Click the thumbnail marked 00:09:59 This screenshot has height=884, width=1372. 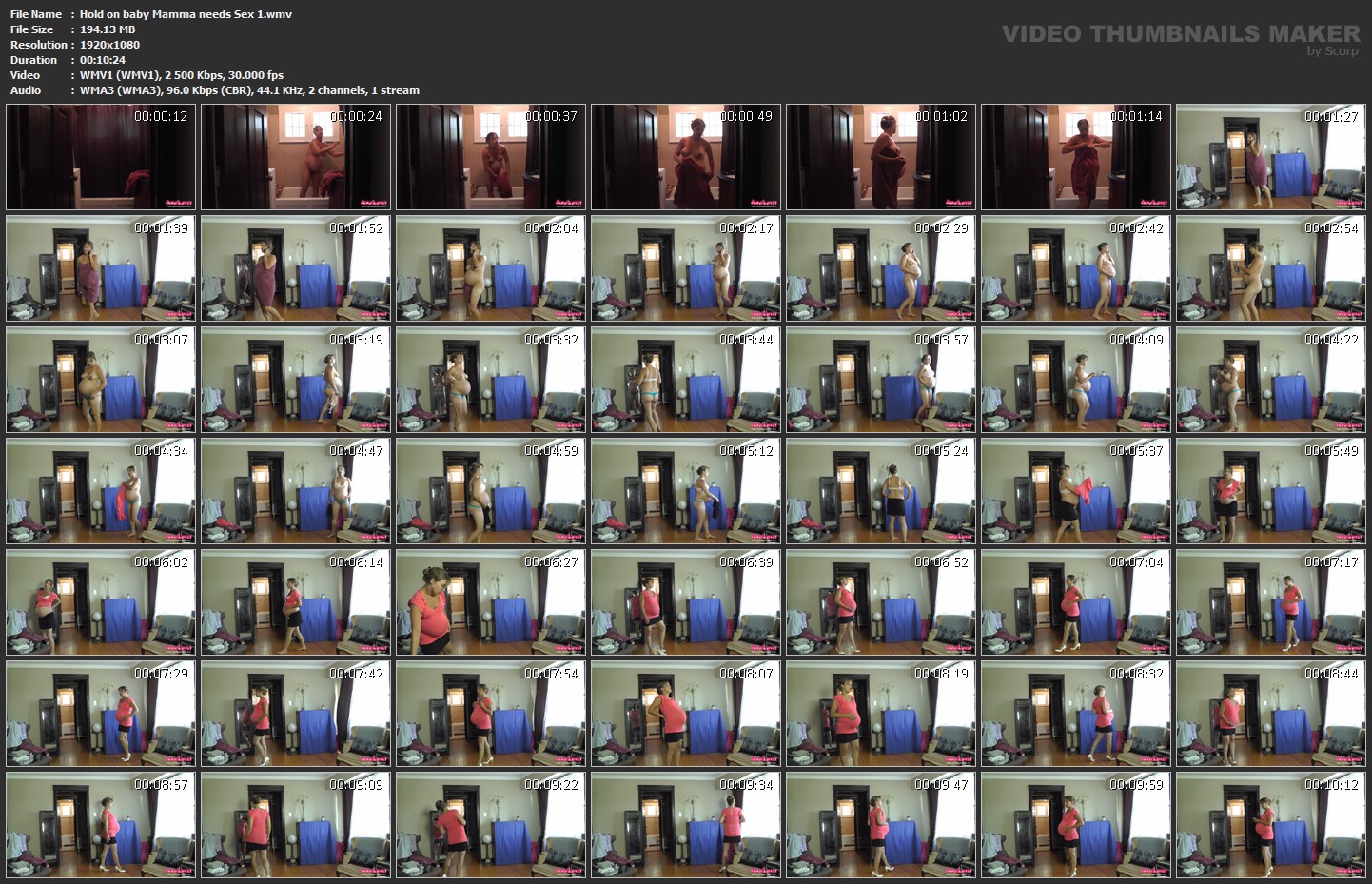[1076, 825]
